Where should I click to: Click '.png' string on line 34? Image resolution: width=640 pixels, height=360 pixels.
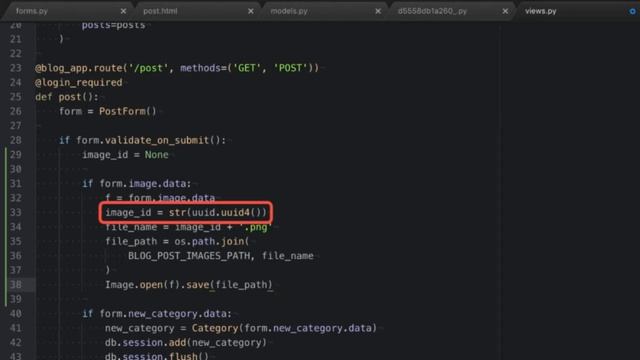click(x=256, y=227)
